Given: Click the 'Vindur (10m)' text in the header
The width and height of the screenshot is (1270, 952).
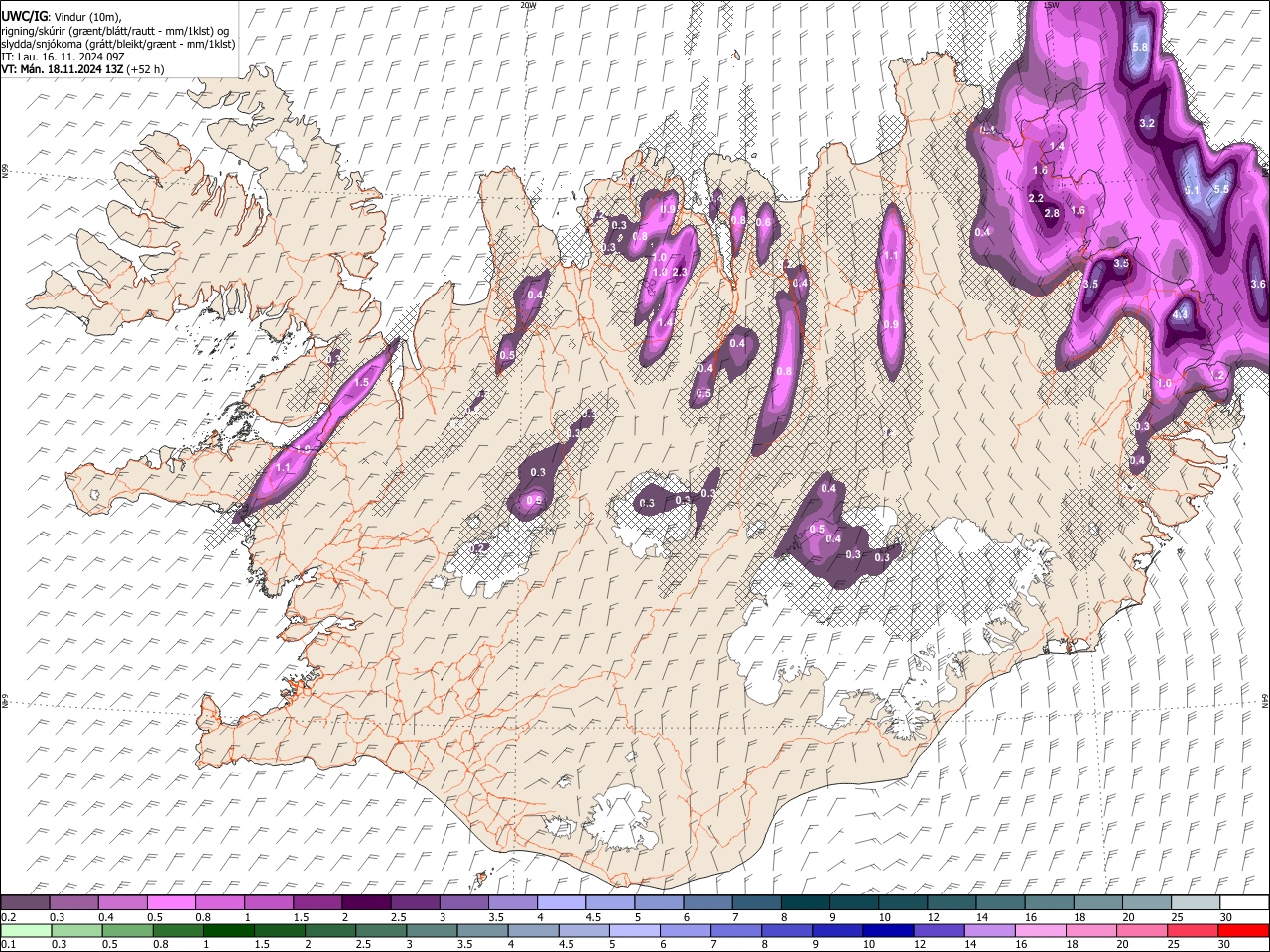Looking at the screenshot, I should click(x=89, y=17).
